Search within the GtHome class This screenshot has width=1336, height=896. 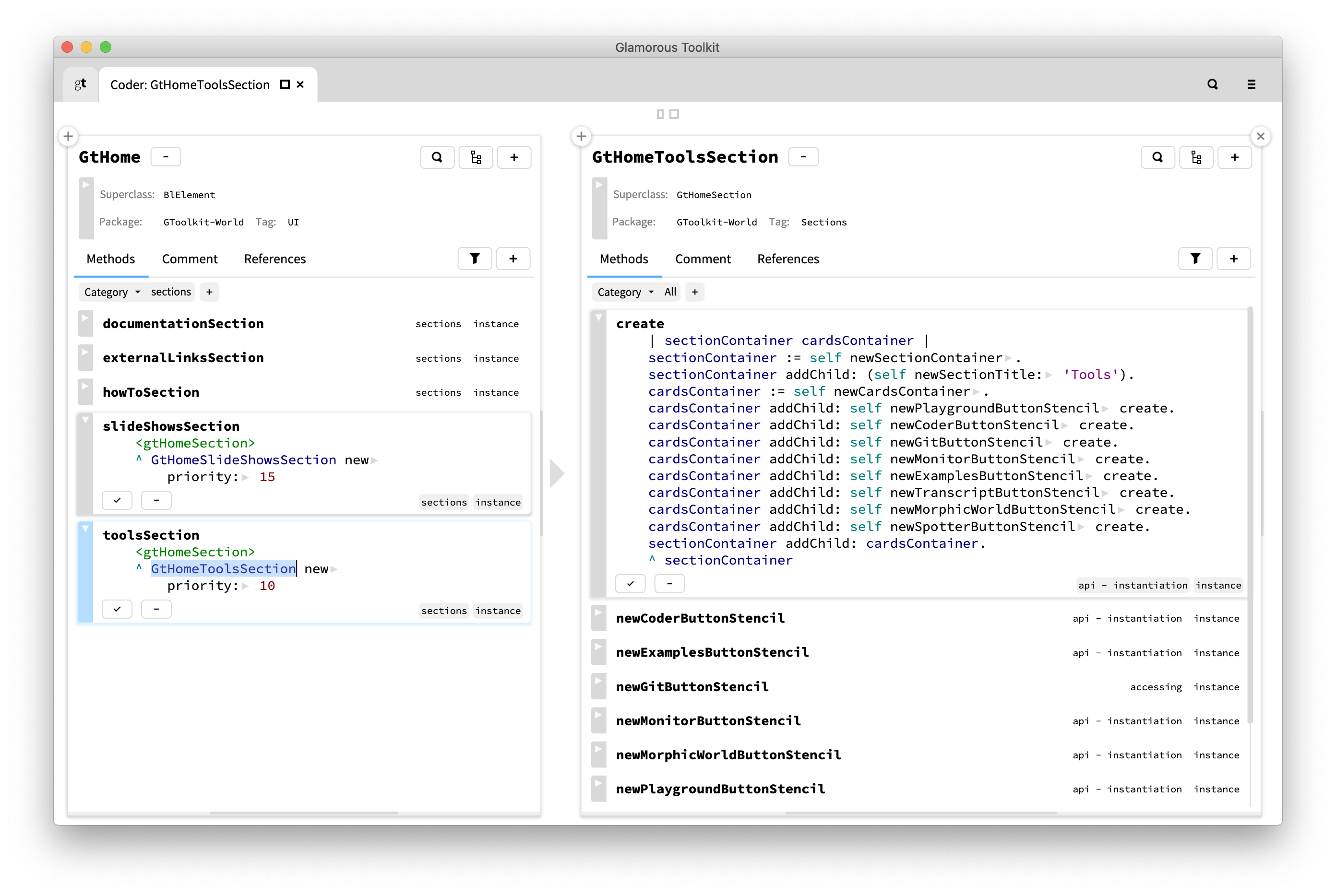click(x=437, y=157)
